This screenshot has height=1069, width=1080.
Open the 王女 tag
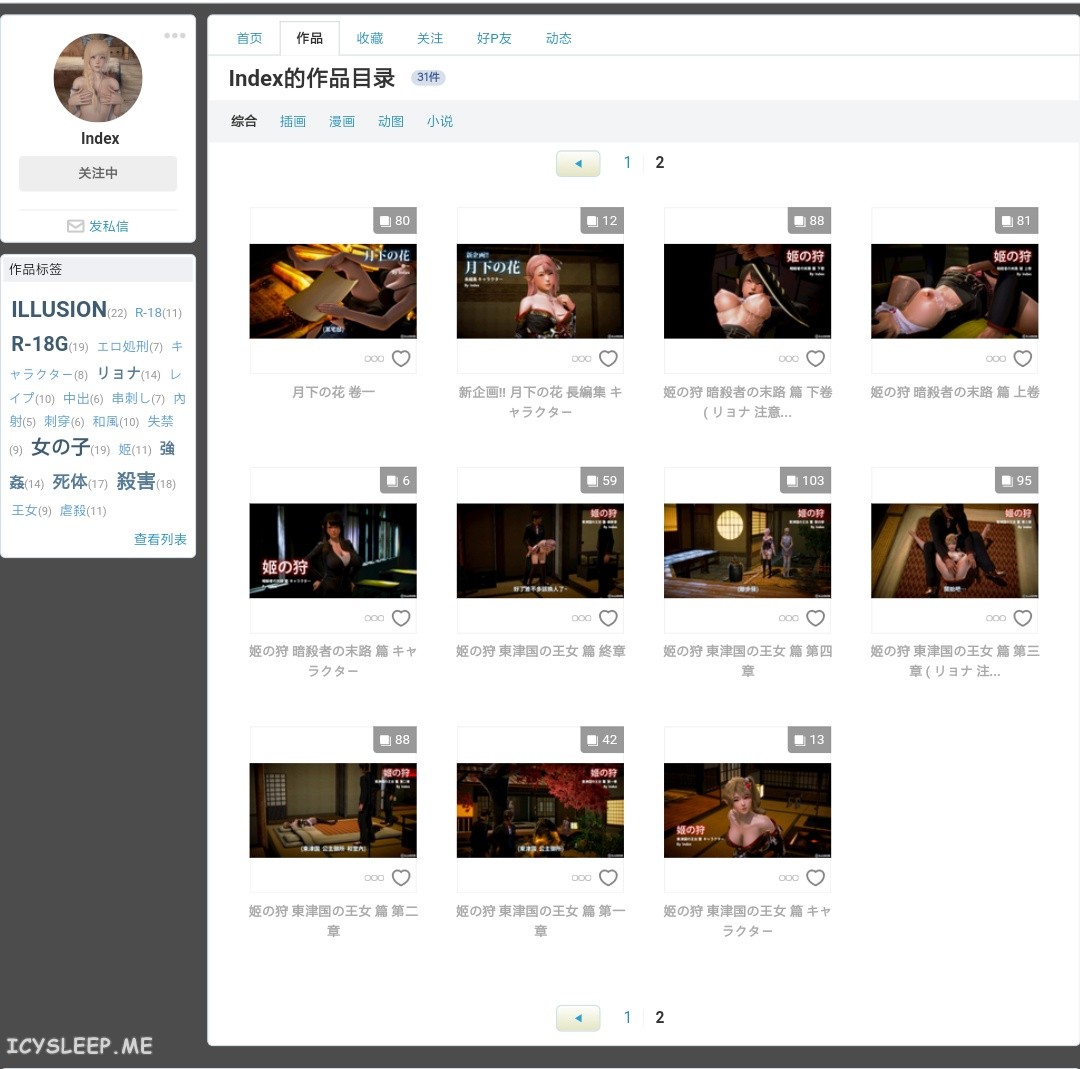coord(24,510)
